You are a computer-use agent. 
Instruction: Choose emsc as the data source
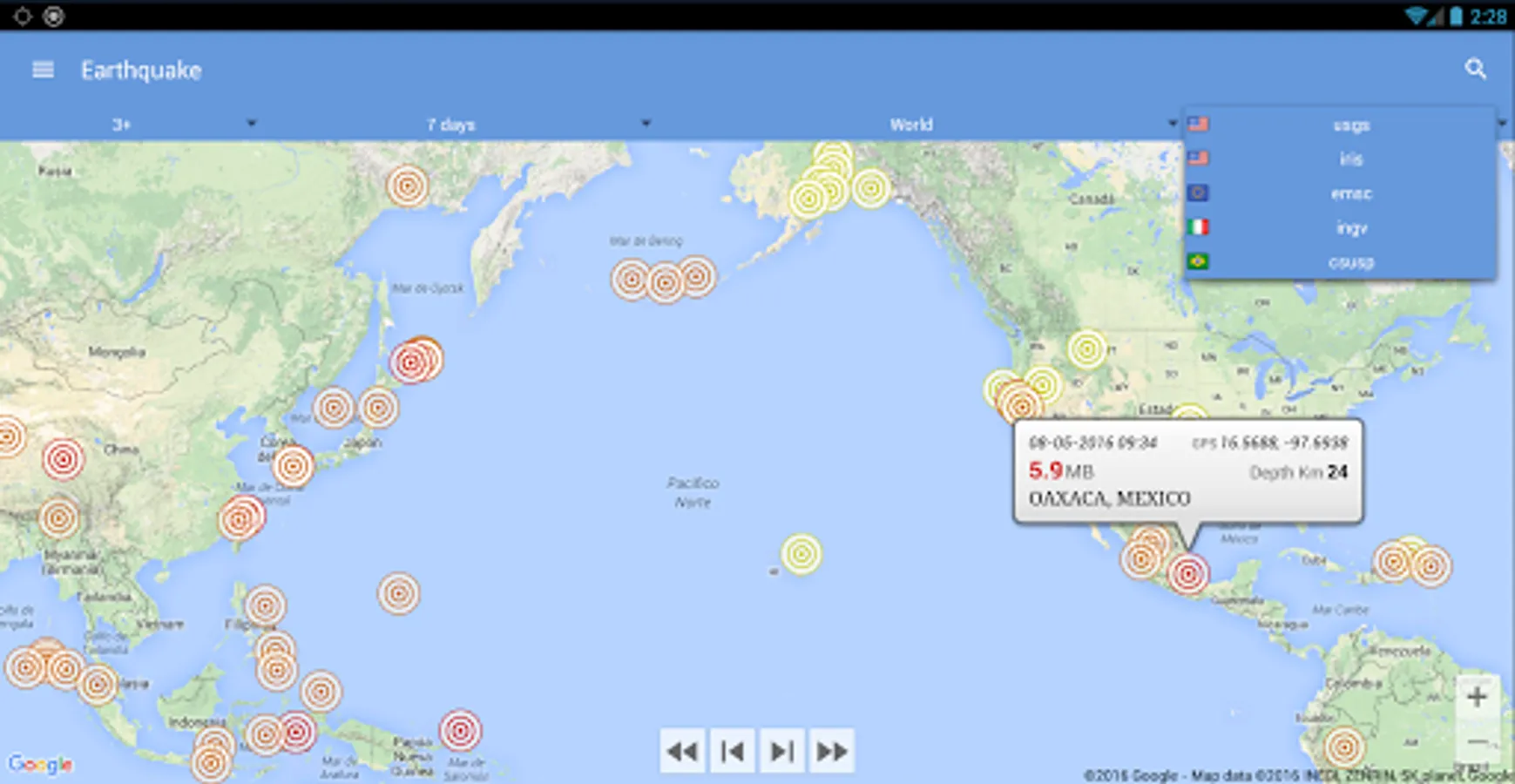coord(1340,193)
